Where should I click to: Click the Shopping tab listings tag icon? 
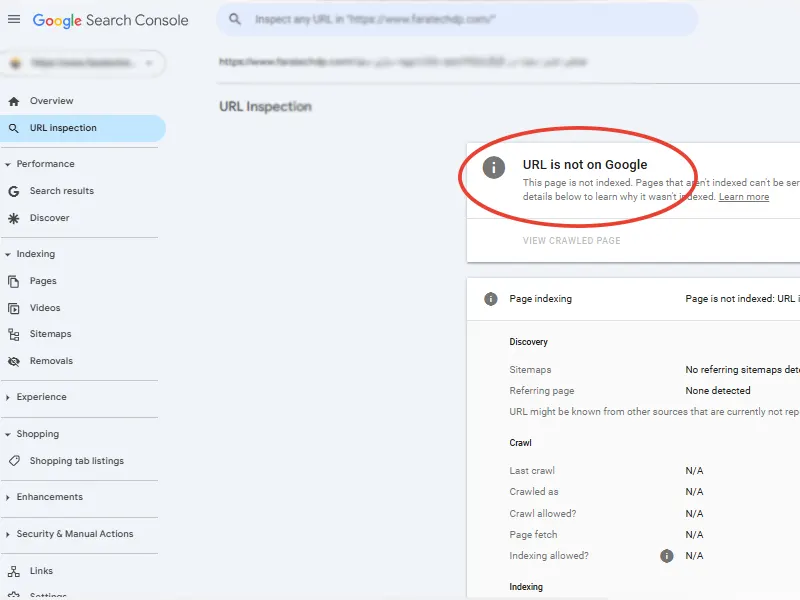[14, 461]
